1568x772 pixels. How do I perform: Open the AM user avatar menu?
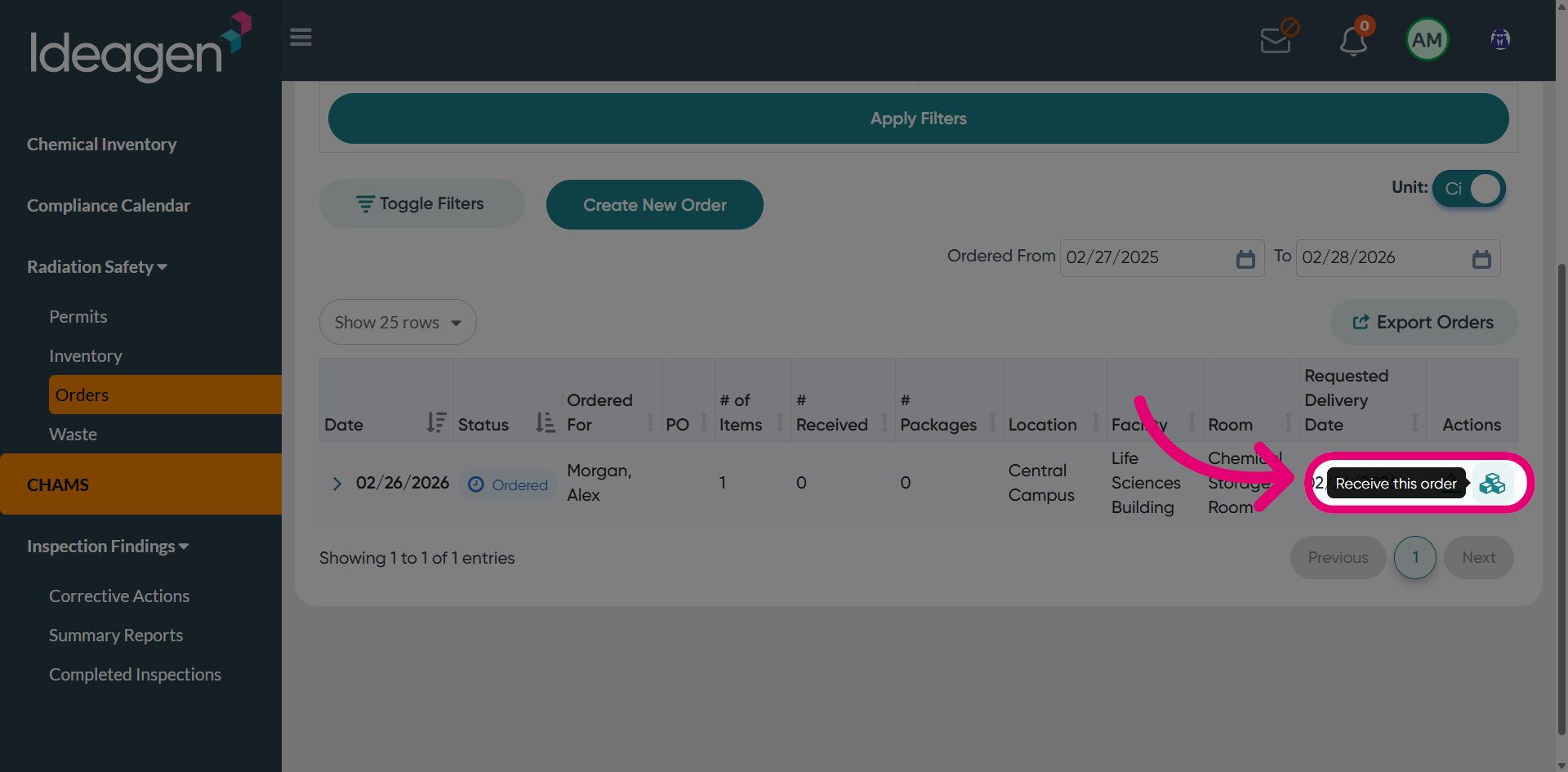point(1427,39)
